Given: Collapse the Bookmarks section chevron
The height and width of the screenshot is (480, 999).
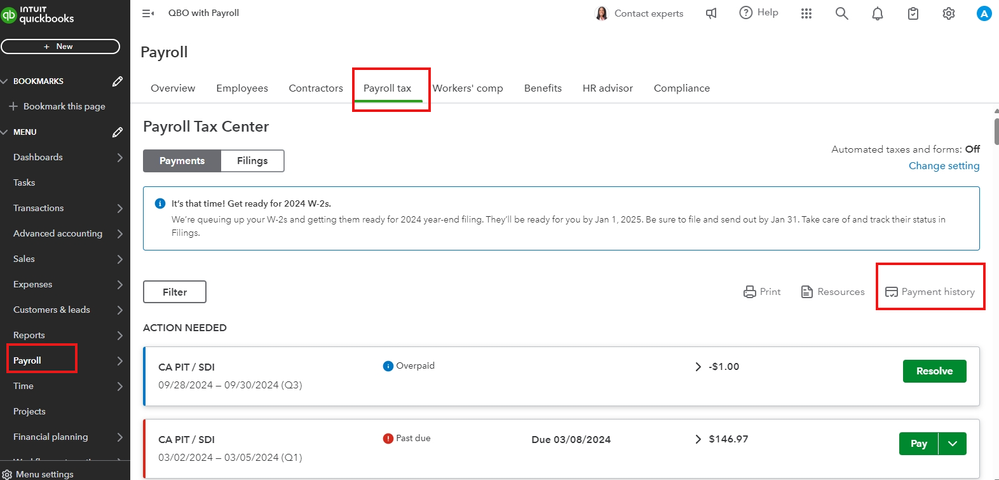Looking at the screenshot, I should (5, 81).
